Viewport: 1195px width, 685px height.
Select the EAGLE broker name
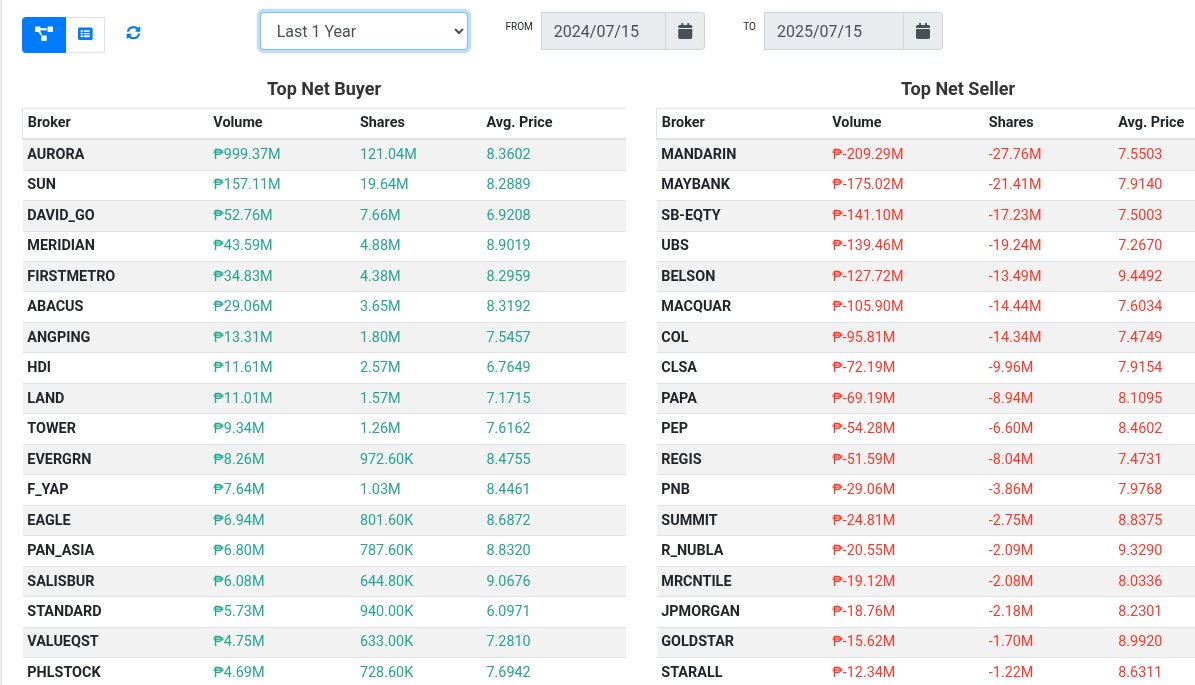coord(49,520)
